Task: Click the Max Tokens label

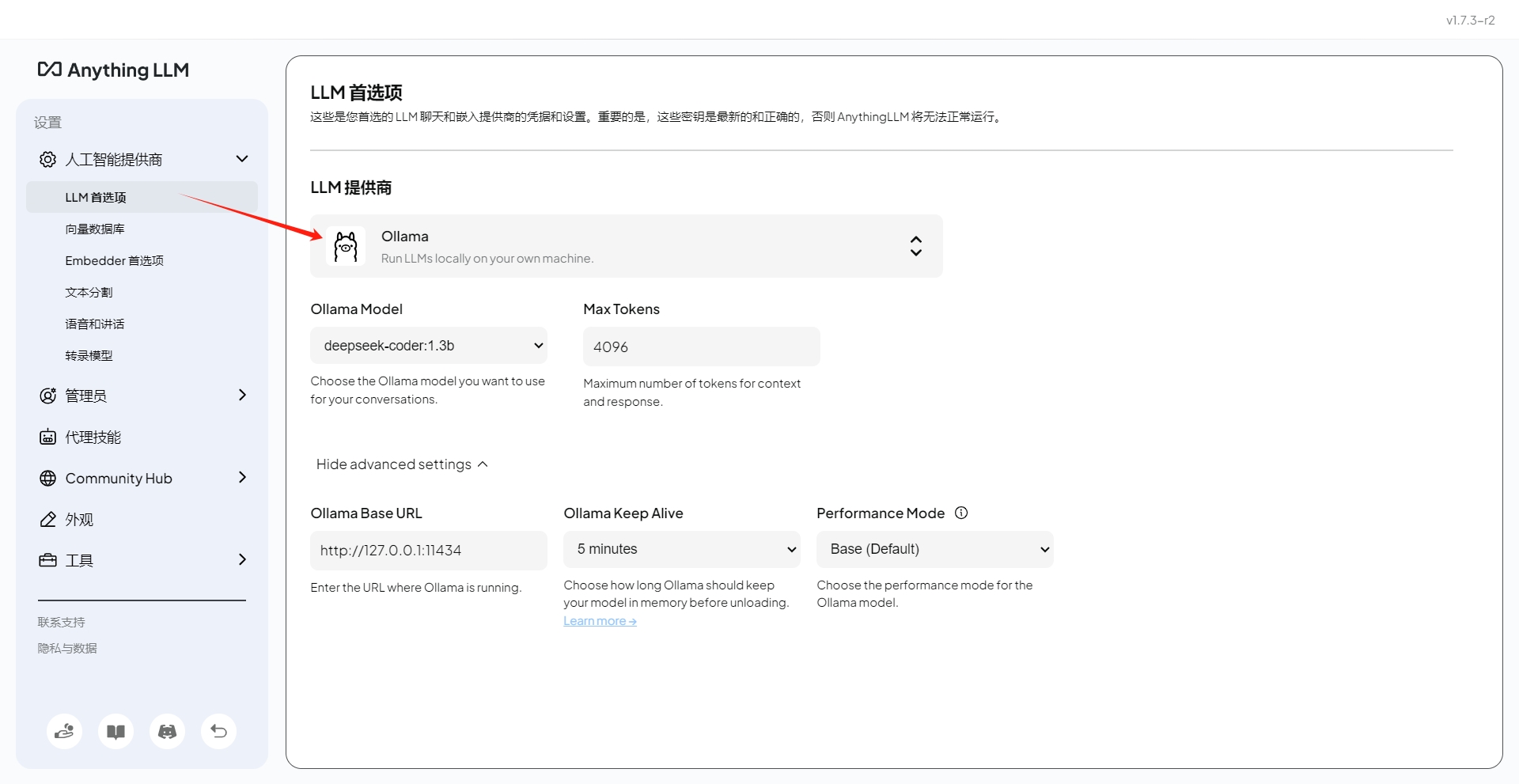Action: [x=621, y=309]
